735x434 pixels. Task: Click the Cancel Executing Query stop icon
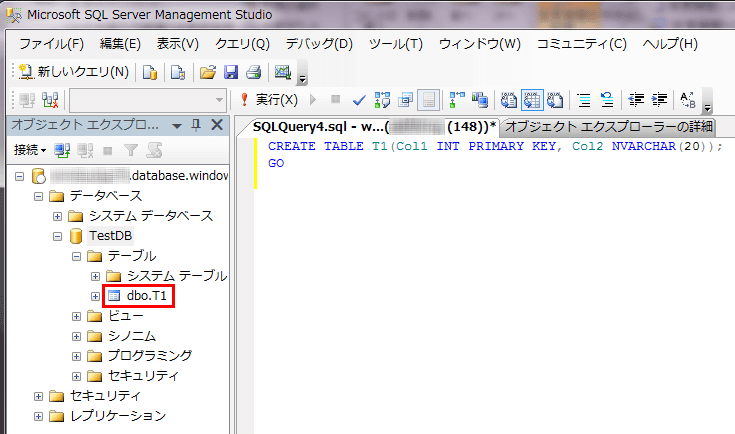pyautogui.click(x=335, y=99)
